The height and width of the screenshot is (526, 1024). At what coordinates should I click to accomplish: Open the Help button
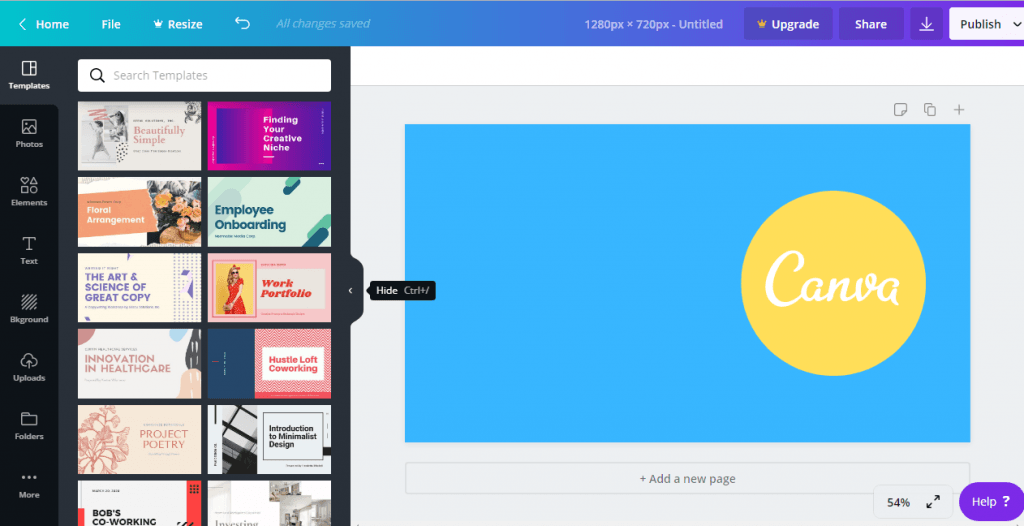point(991,502)
